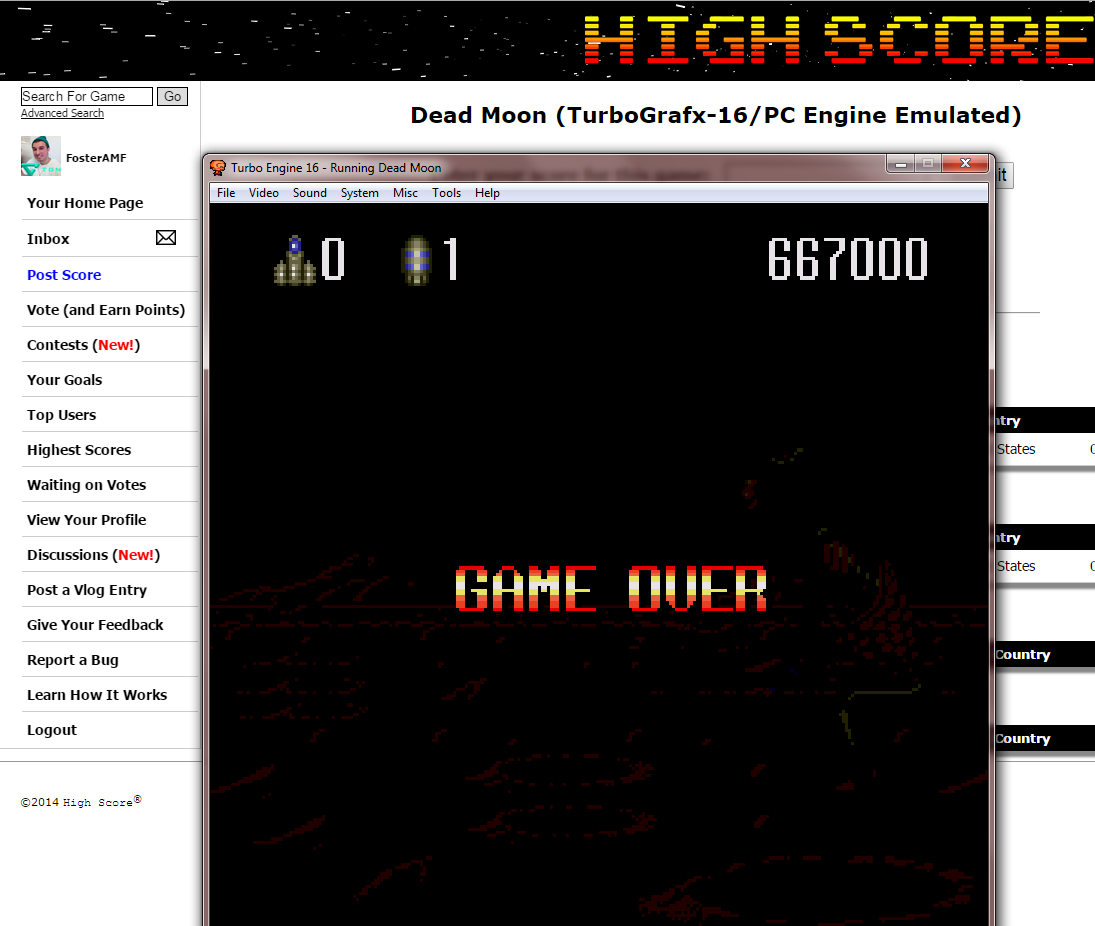This screenshot has width=1095, height=926.
Task: Go to Vote (and Earn Points)
Action: pyautogui.click(x=106, y=310)
